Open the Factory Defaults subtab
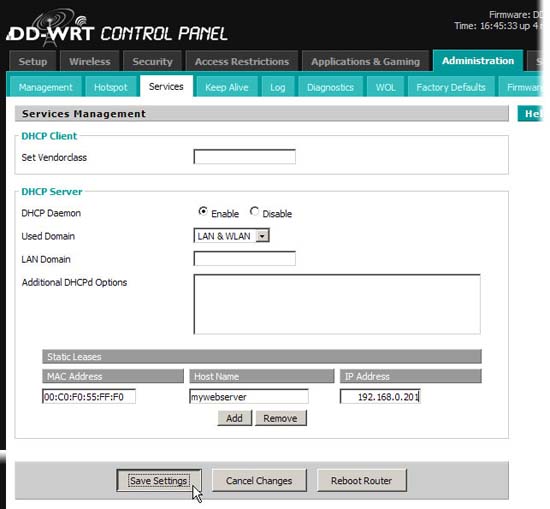Screen dimensions: 550x509 451,87
